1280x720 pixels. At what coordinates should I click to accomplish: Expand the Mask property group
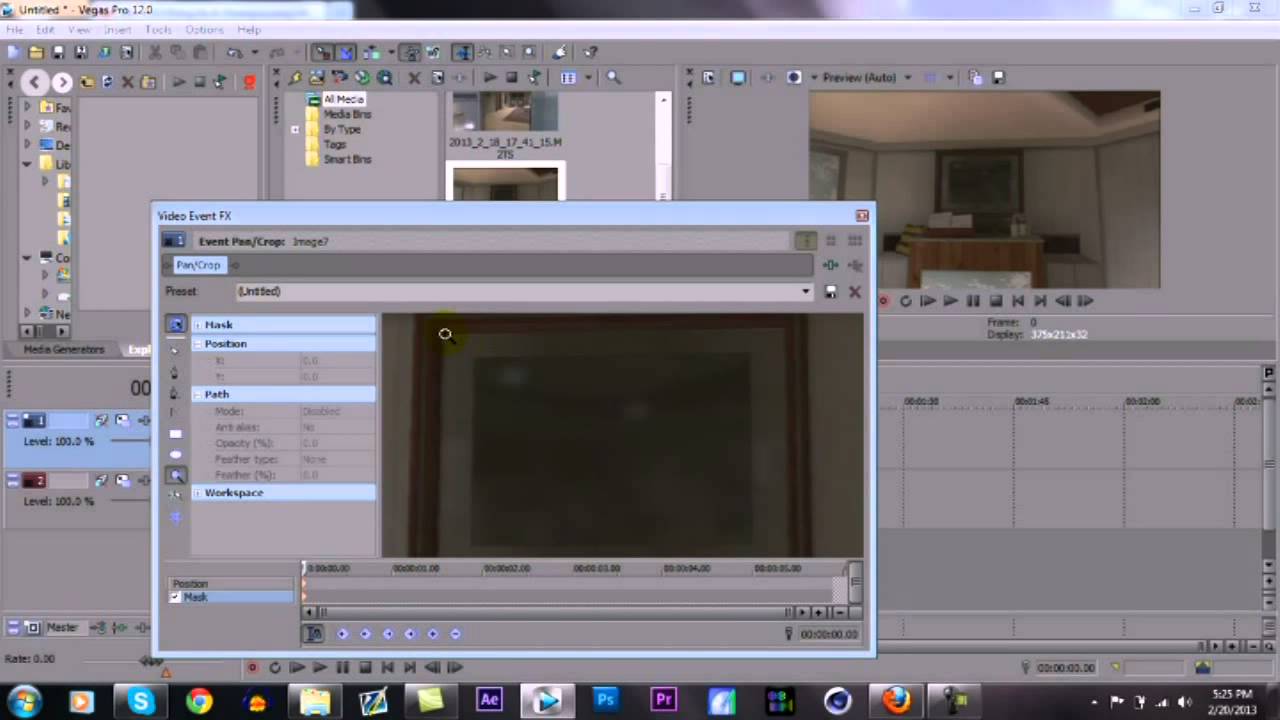click(x=198, y=325)
